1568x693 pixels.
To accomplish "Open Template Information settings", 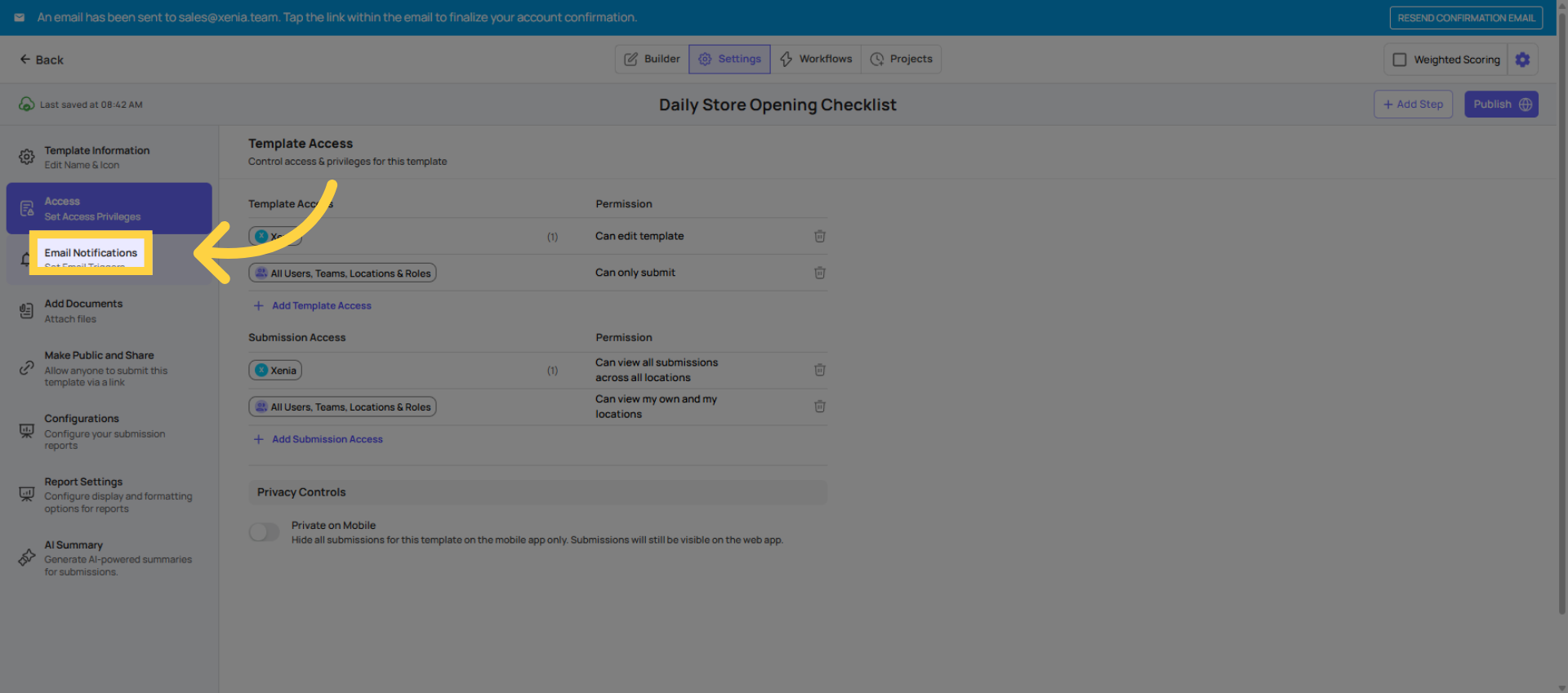I will coord(109,157).
